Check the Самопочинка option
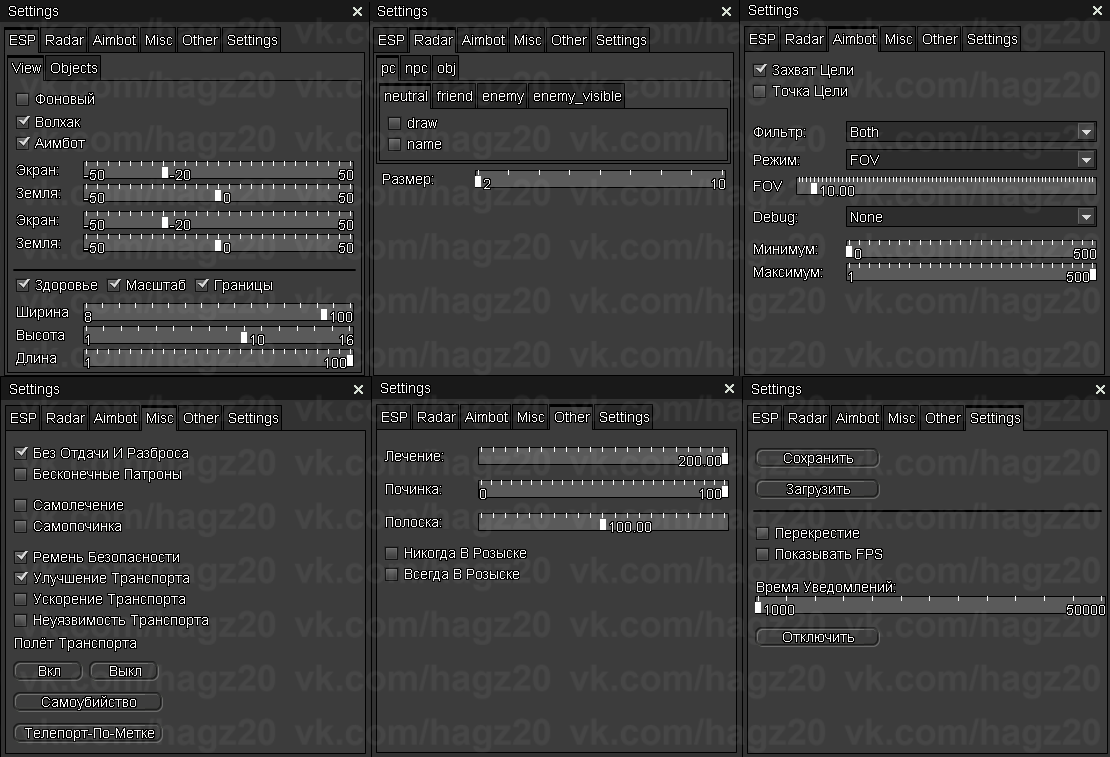This screenshot has width=1110, height=757. 21,526
